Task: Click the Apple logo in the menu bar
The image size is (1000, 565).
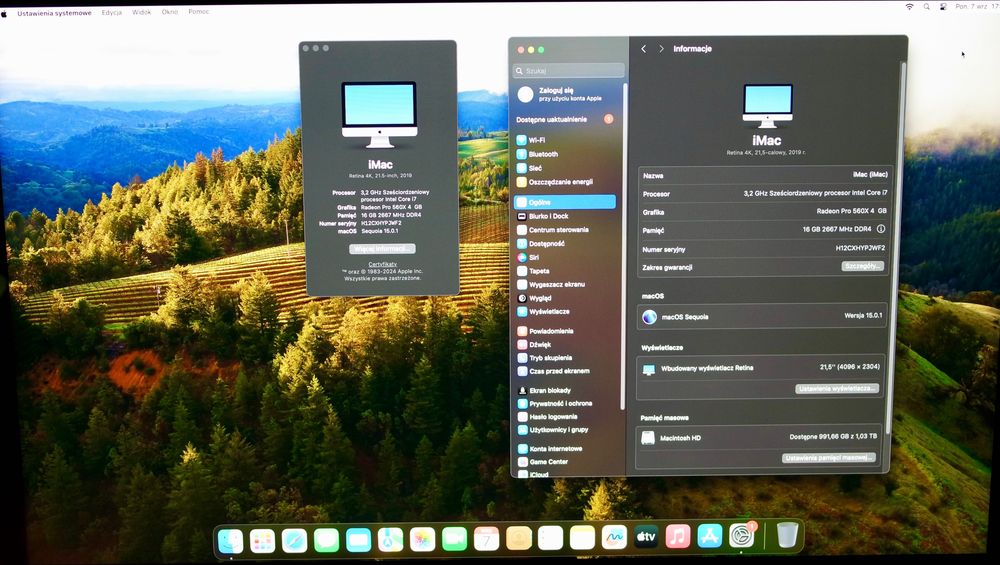Action: (4, 13)
